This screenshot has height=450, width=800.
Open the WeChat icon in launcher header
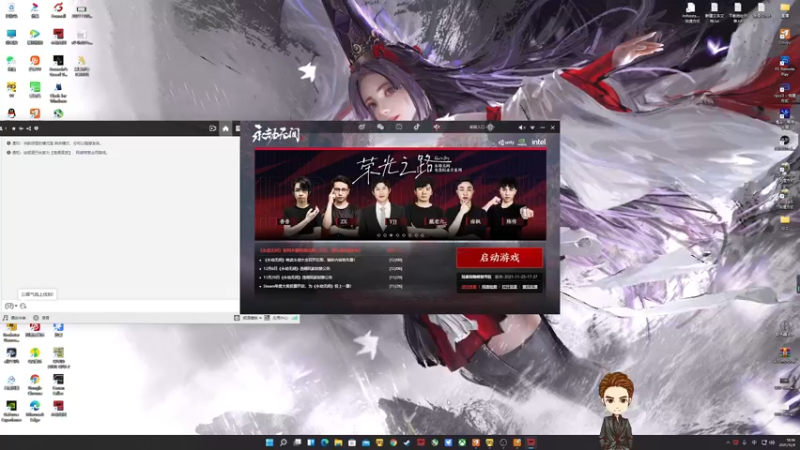tap(380, 127)
